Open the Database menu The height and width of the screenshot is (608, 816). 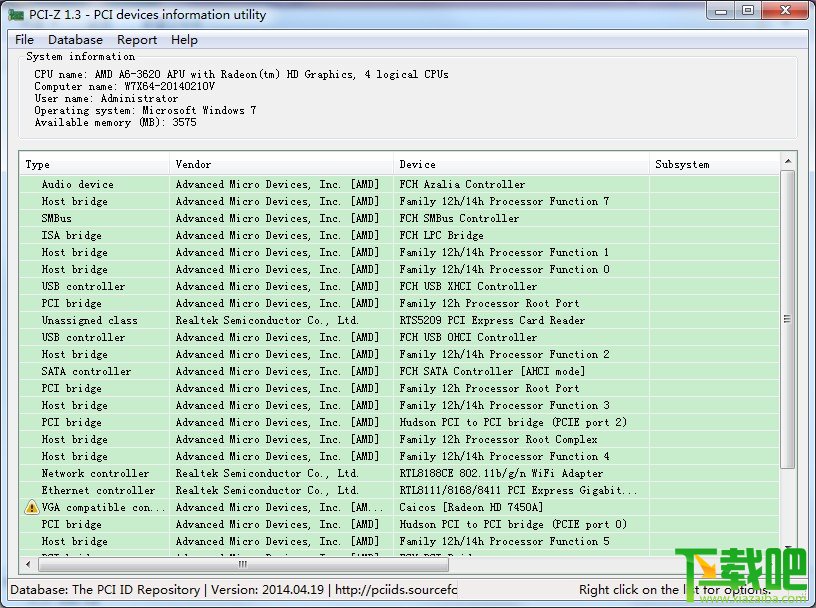tap(75, 40)
